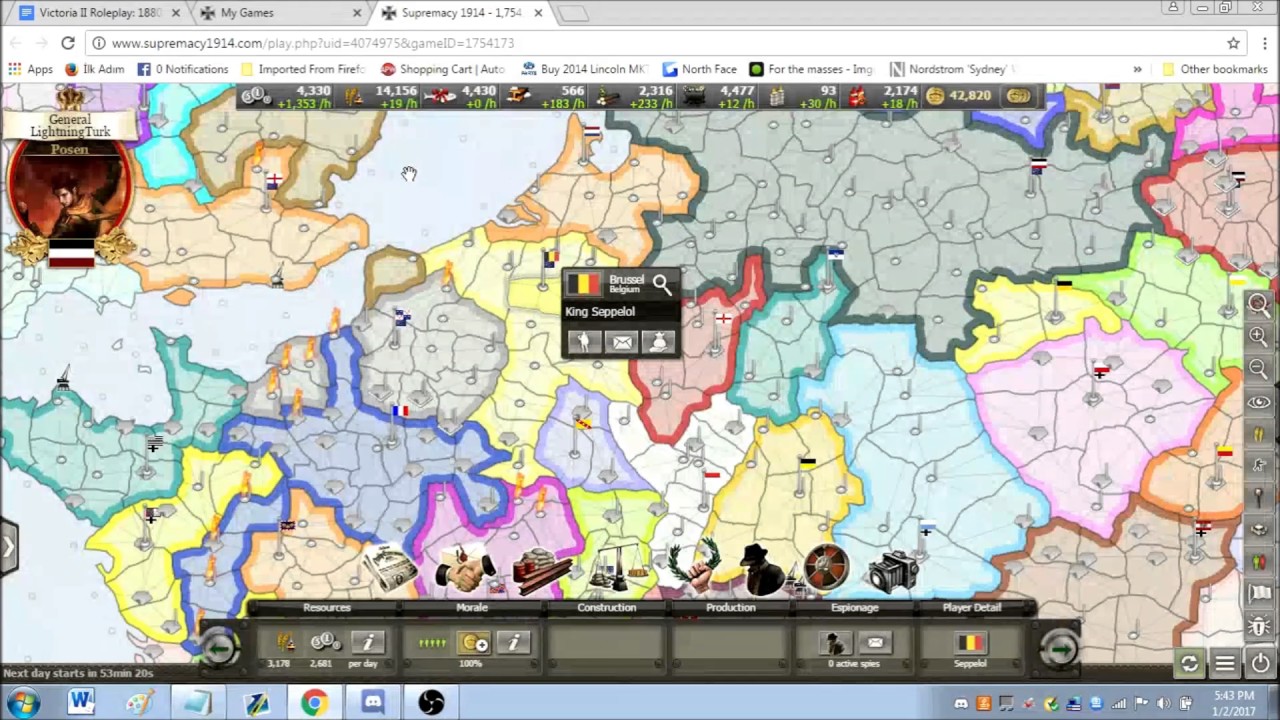
Task: Click the search map magnifier
Action: [1259, 305]
